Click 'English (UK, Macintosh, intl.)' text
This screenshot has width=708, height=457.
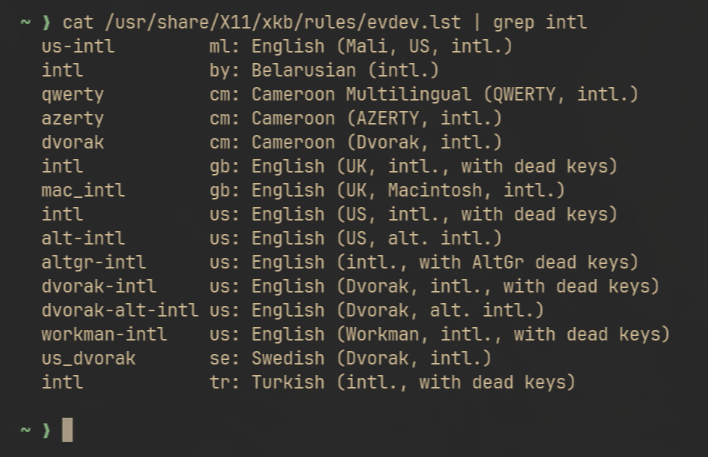[x=408, y=190]
